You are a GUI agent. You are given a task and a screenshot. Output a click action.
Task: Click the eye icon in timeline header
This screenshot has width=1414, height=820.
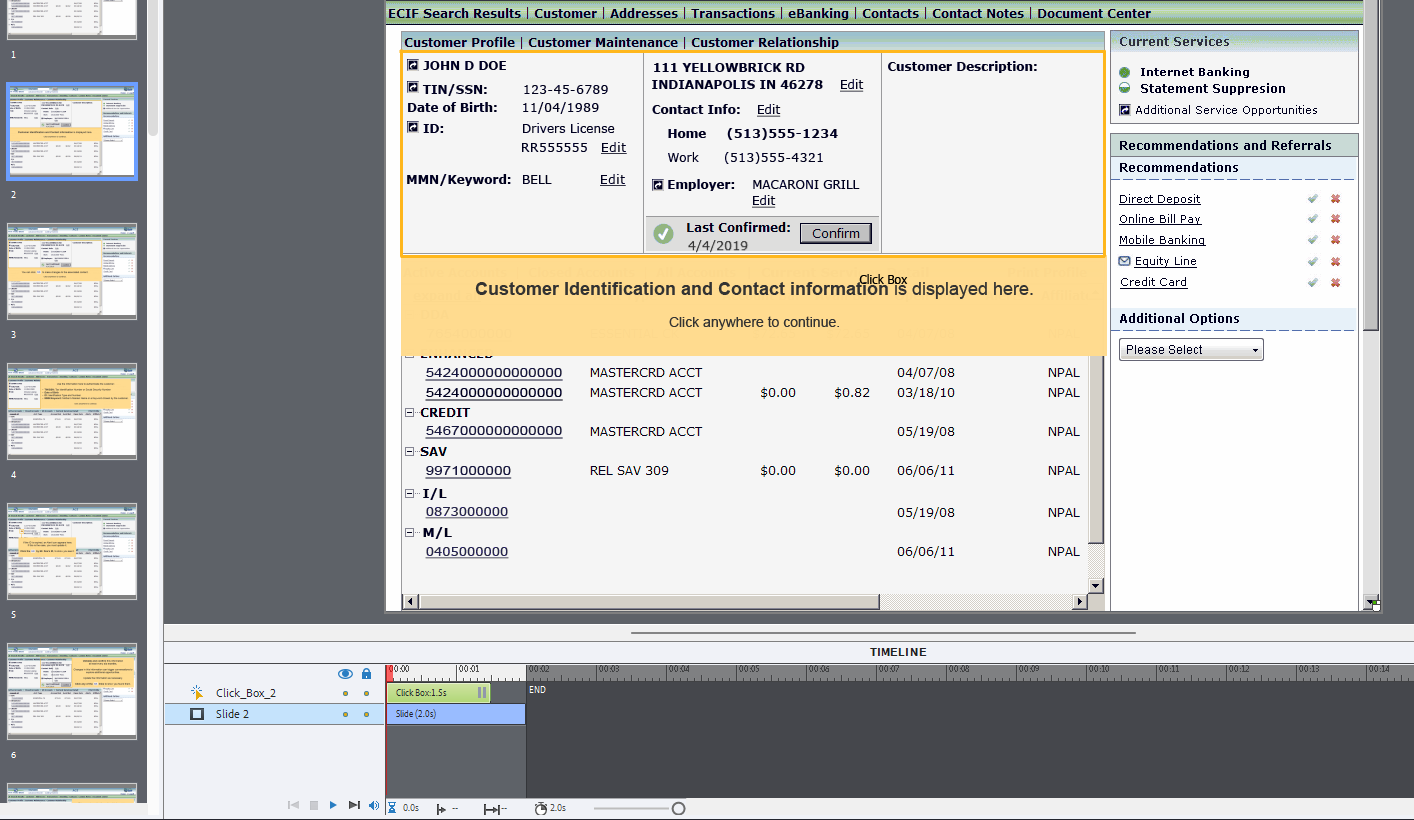tap(345, 674)
